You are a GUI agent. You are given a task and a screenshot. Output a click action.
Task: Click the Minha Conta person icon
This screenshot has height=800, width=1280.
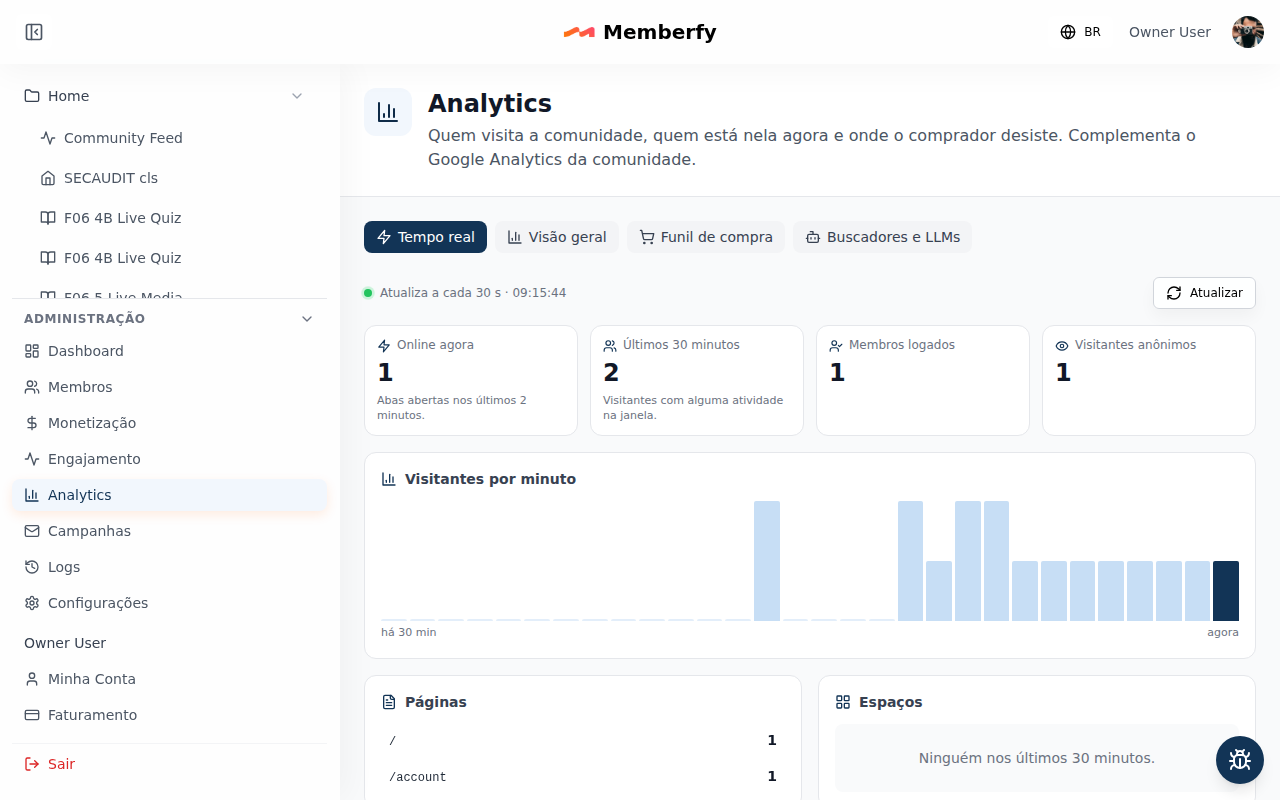[32, 679]
